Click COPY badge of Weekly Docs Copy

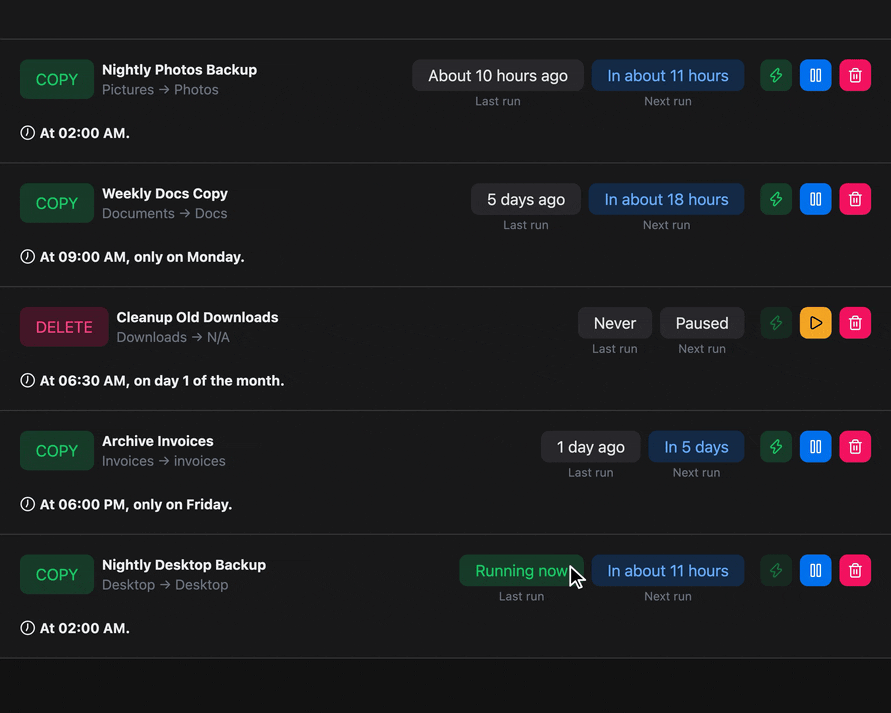(57, 203)
